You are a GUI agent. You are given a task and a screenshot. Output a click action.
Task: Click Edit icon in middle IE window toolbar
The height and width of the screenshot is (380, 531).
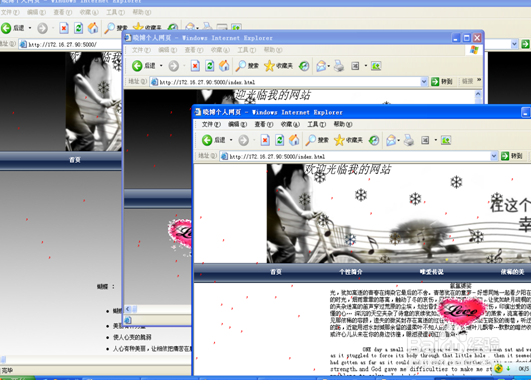(355, 65)
